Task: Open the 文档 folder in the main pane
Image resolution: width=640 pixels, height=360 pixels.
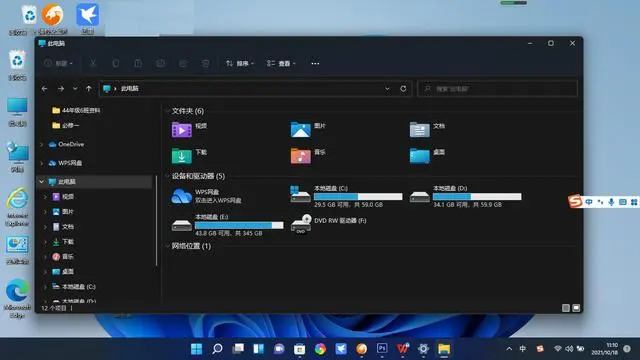Action: (420, 130)
